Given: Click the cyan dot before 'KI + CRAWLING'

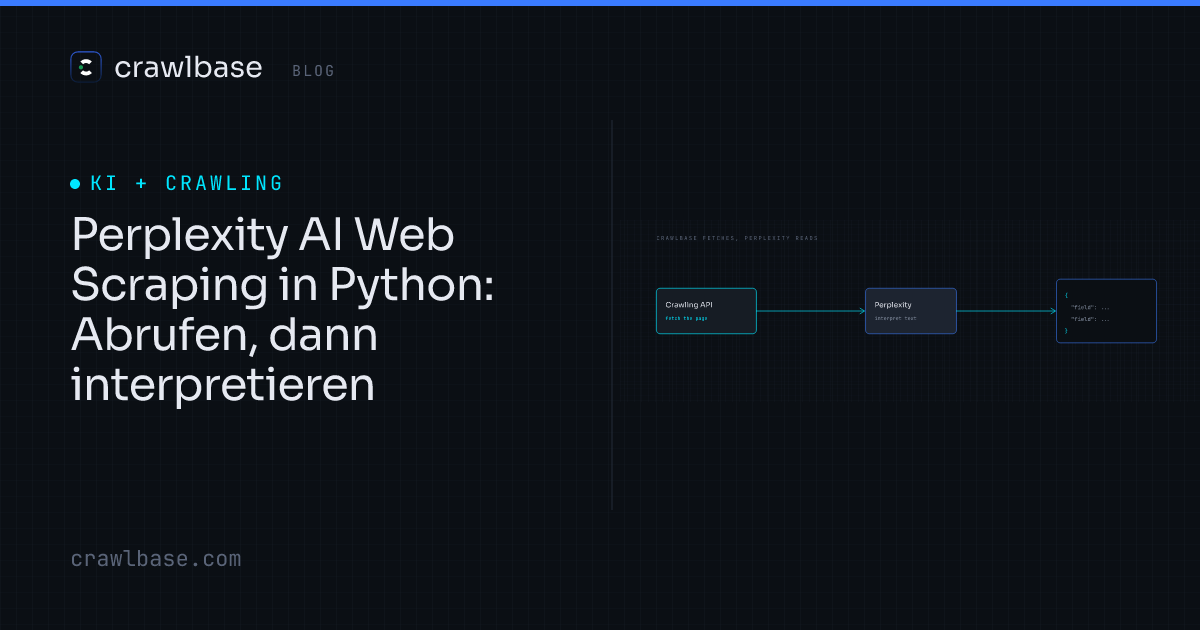Looking at the screenshot, I should (x=75, y=184).
